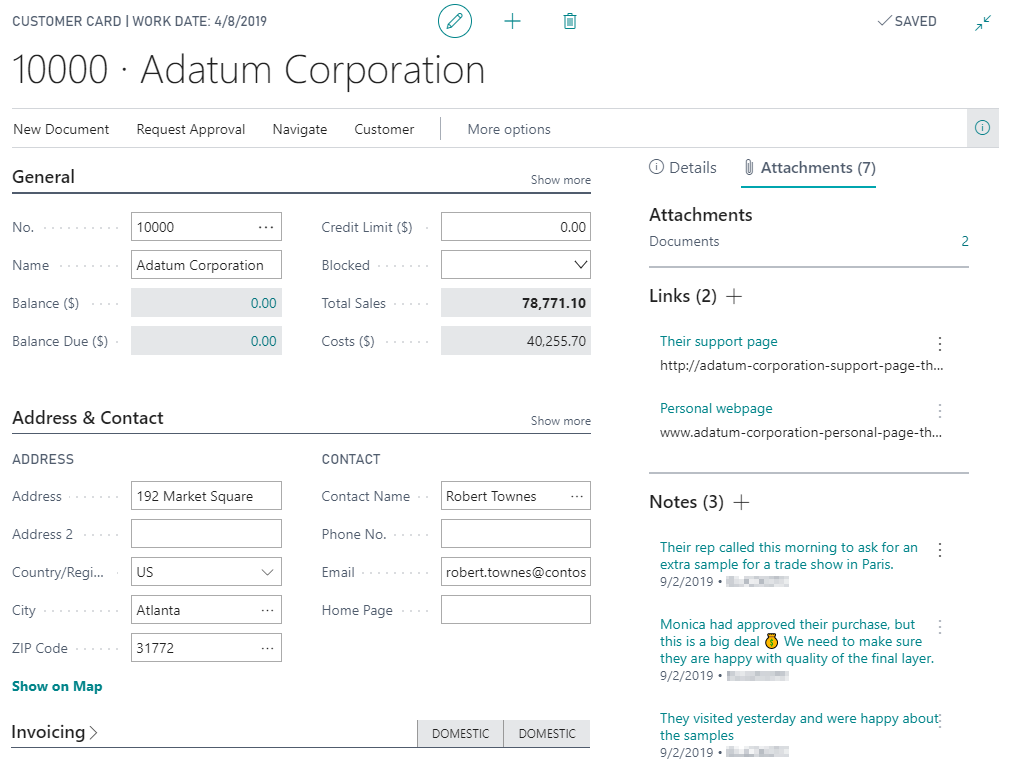Image resolution: width=1010 pixels, height=783 pixels.
Task: Open note about trade show in Paris
Action: [x=788, y=556]
